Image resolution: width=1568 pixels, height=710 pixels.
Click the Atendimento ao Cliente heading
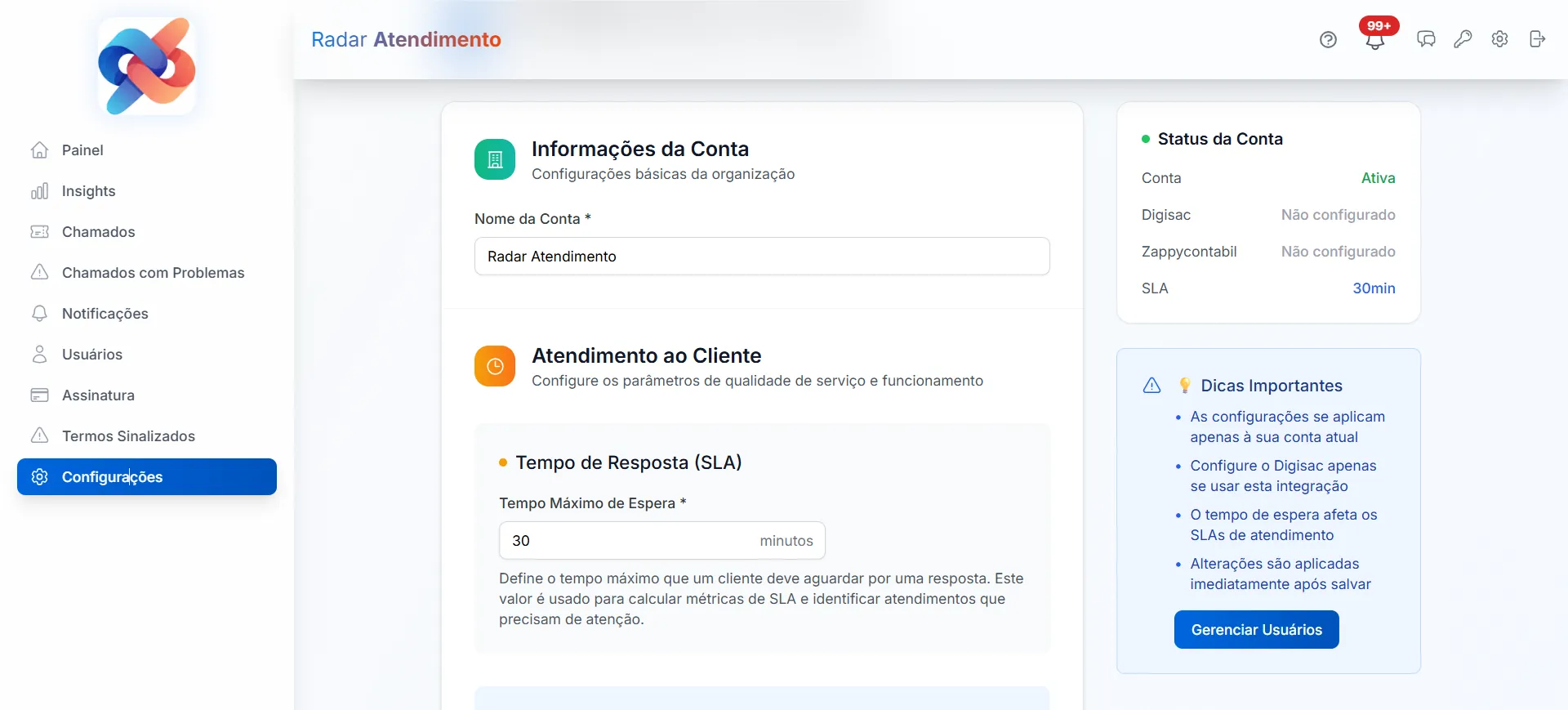point(647,355)
